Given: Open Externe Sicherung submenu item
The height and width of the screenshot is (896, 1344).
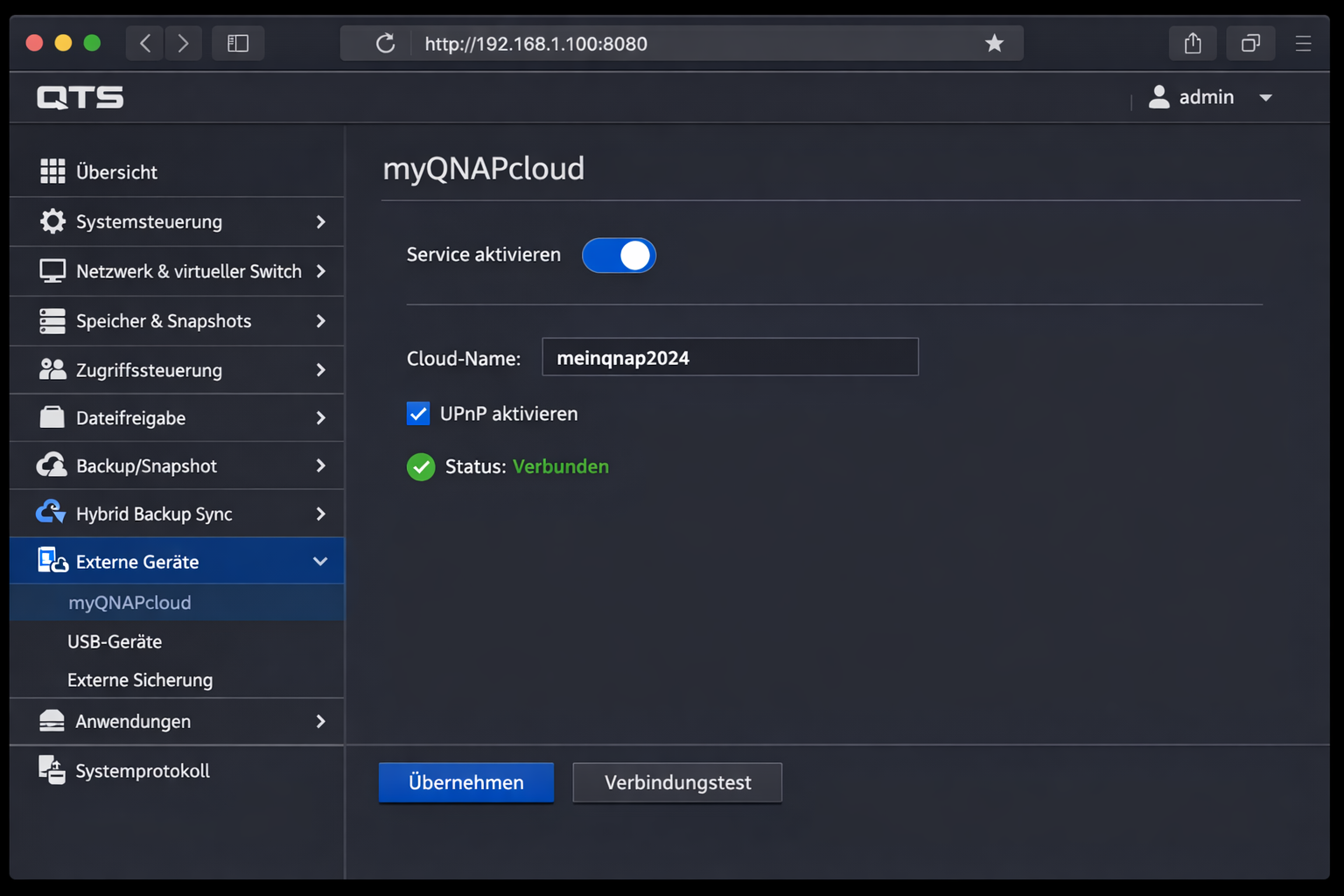Looking at the screenshot, I should tap(177, 680).
